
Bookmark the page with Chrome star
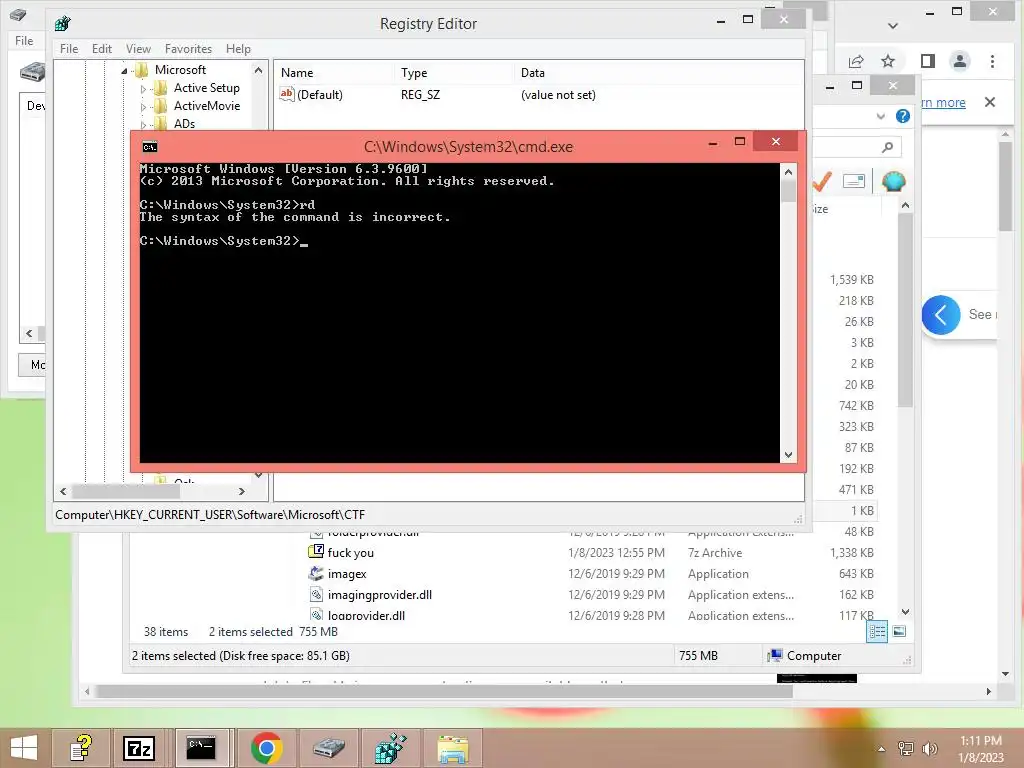coord(888,61)
